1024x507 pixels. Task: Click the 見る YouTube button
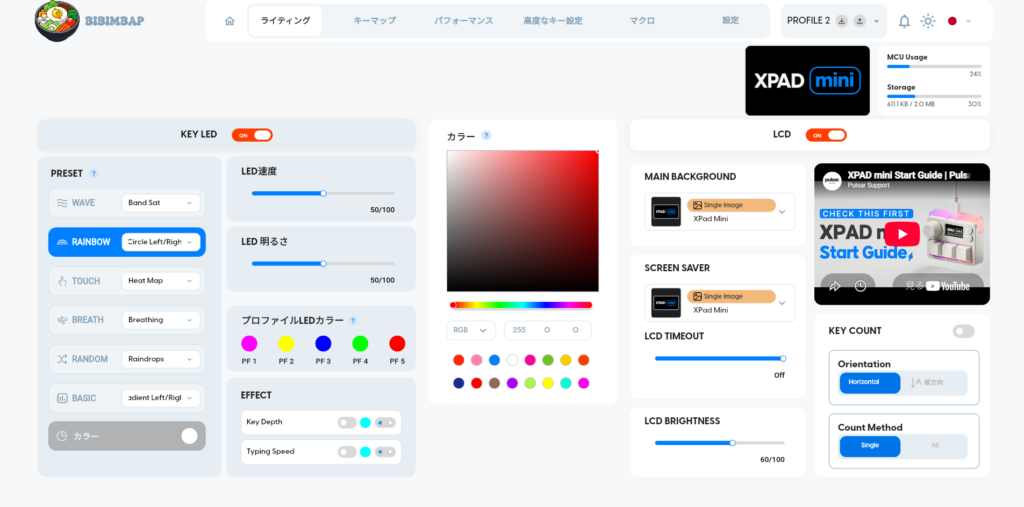[937, 286]
